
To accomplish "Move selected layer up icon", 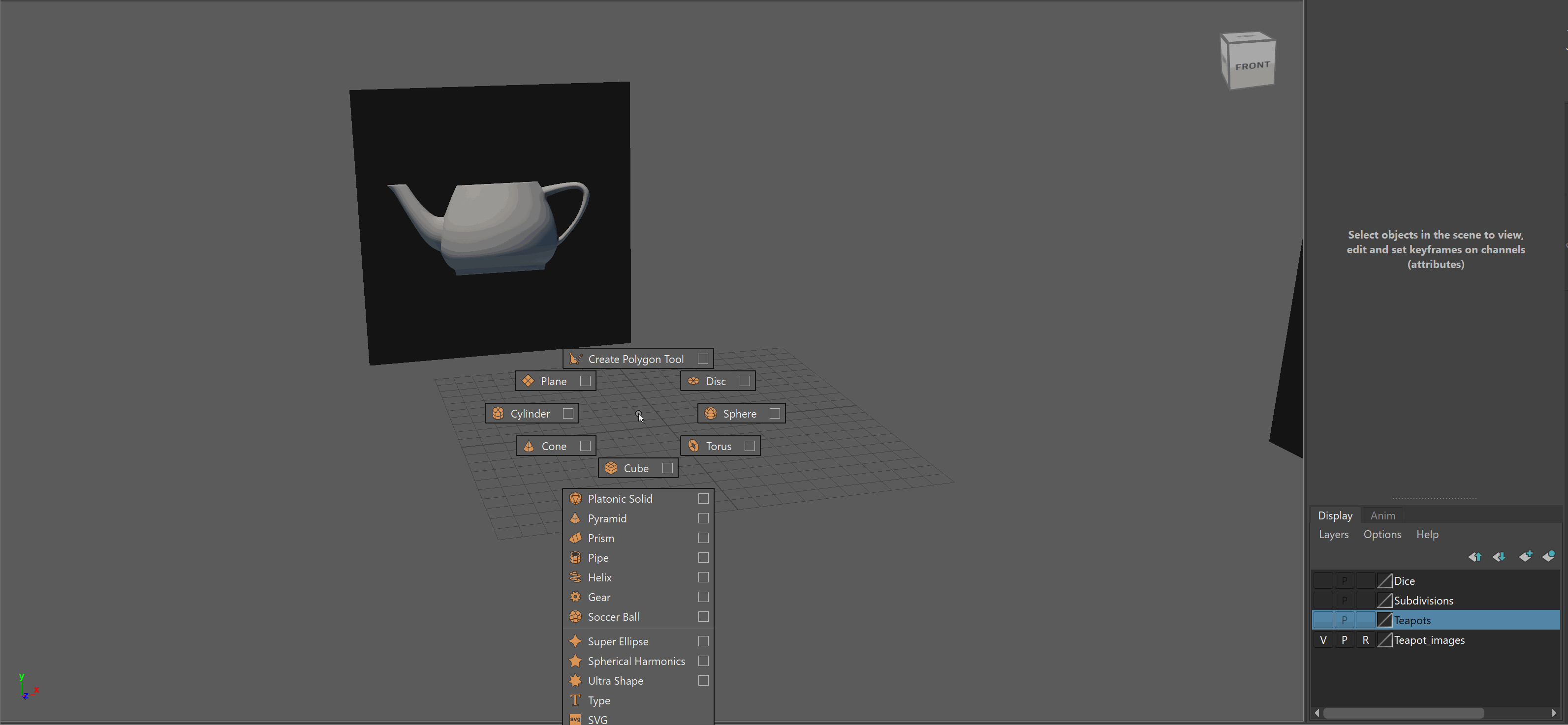I will coord(1475,556).
